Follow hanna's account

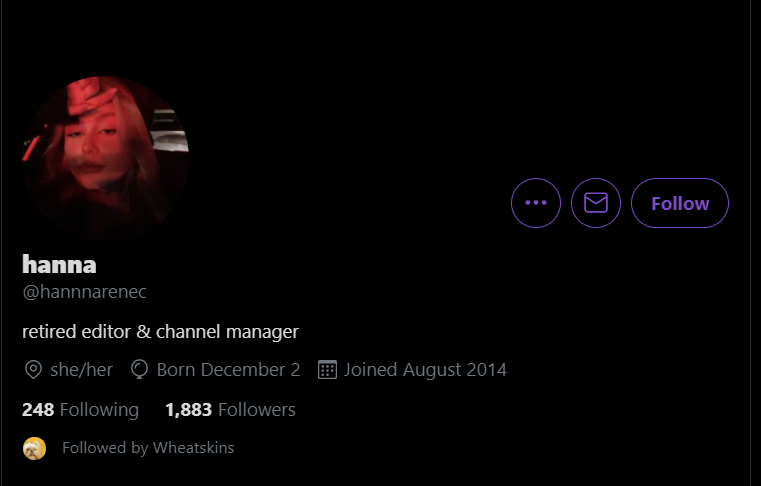click(x=679, y=203)
